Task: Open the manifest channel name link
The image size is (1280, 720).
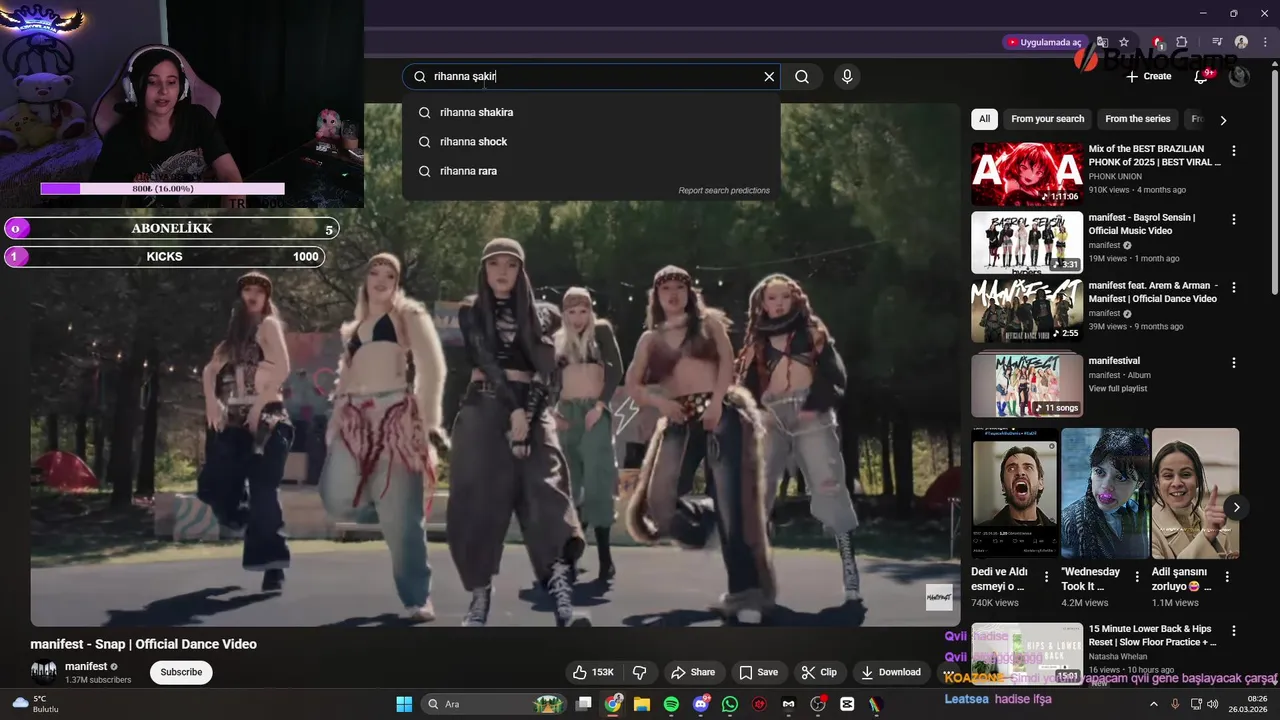Action: click(86, 666)
